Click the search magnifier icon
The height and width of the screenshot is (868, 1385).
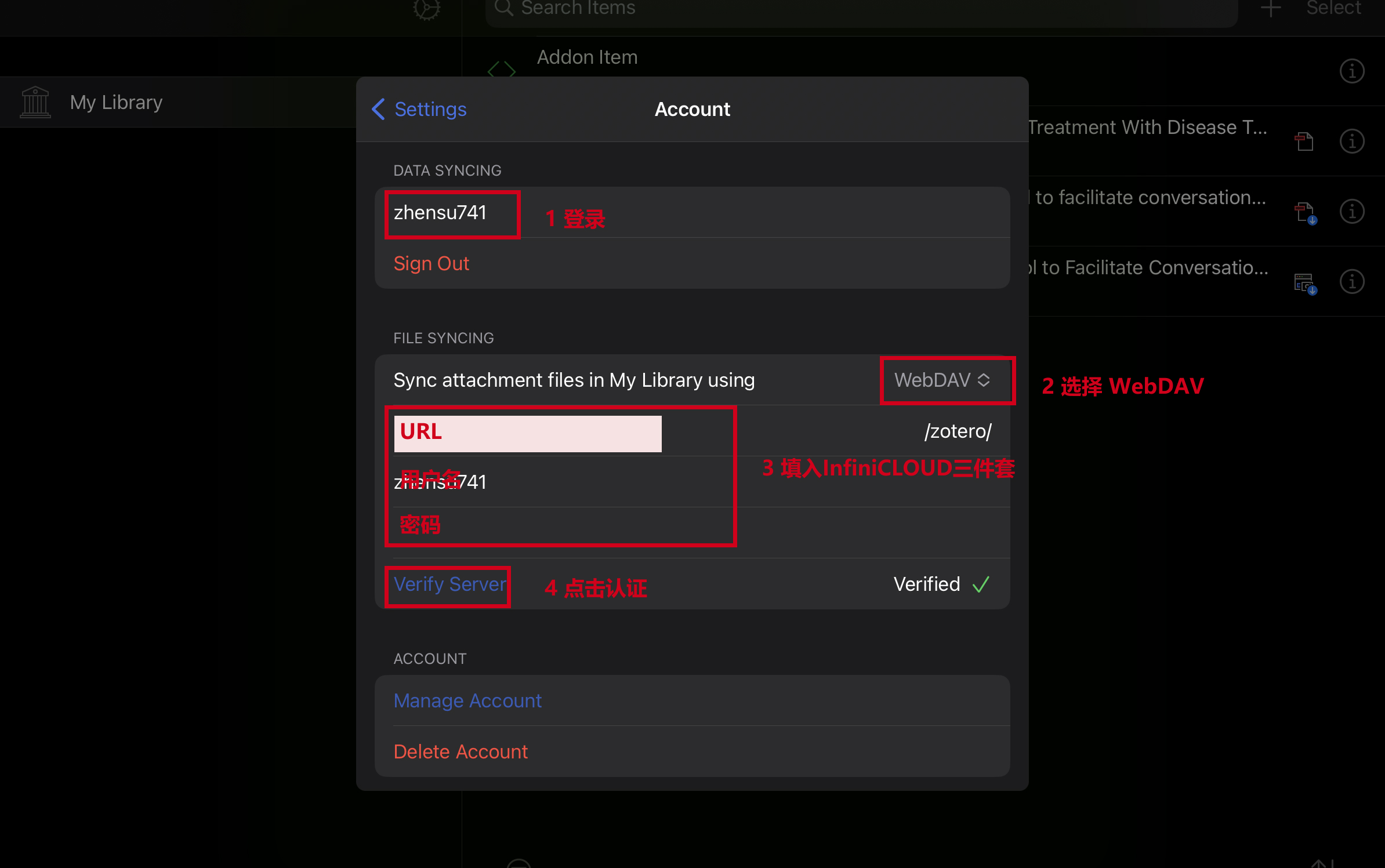(503, 8)
